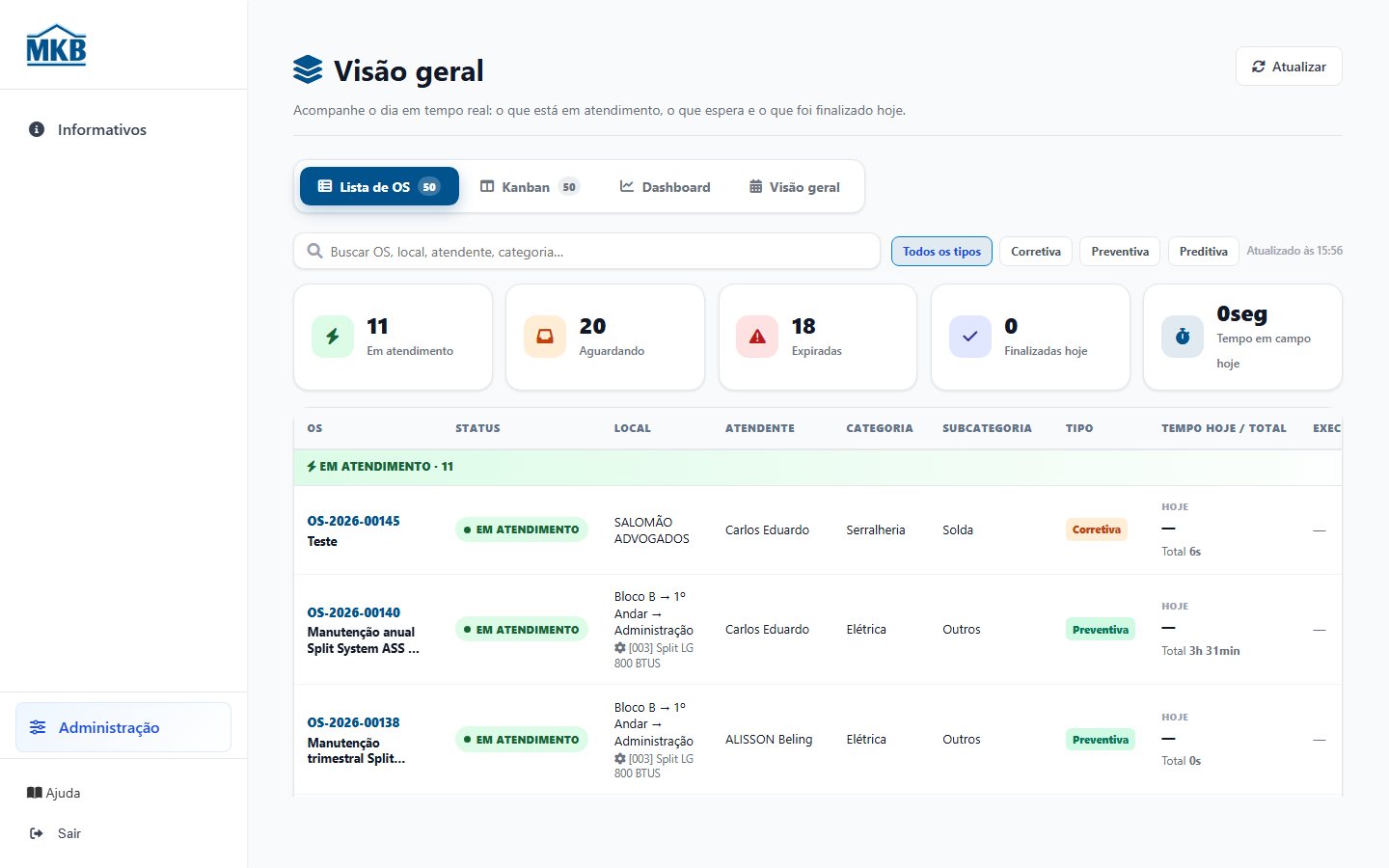1389x868 pixels.
Task: Filter by Preditiva type
Action: click(1204, 251)
